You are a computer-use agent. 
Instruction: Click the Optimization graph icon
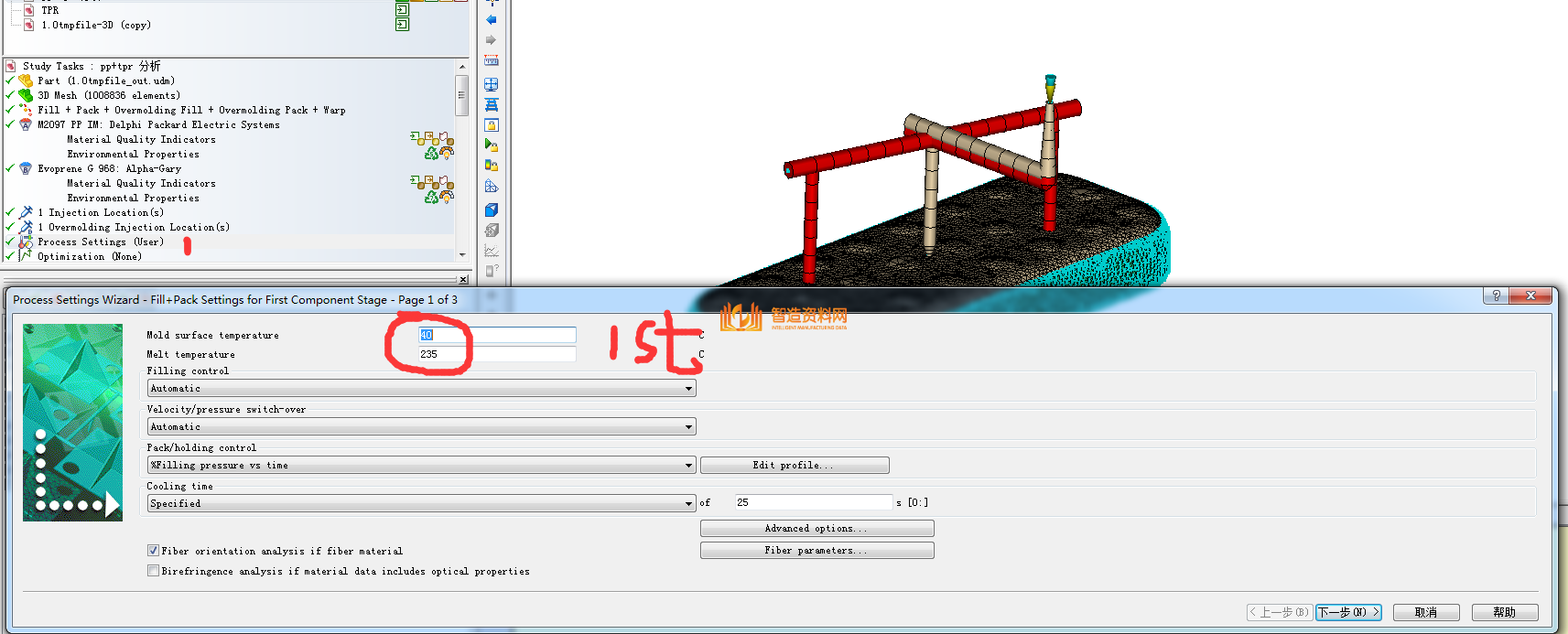[26, 257]
